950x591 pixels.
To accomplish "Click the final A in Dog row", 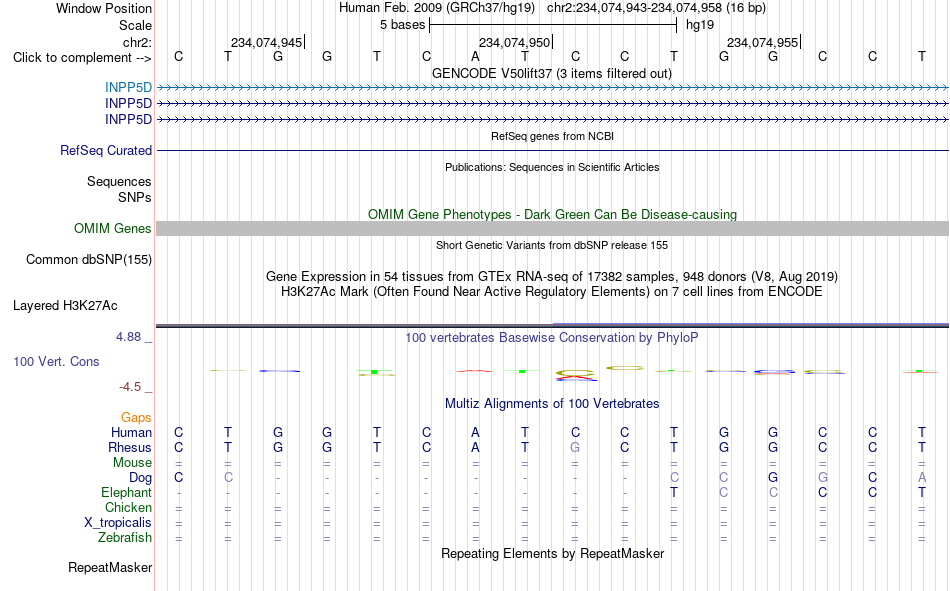I will click(922, 478).
